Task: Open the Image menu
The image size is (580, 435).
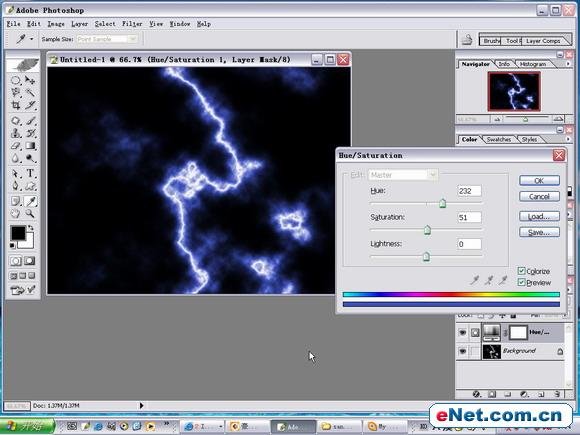Action: [x=56, y=24]
